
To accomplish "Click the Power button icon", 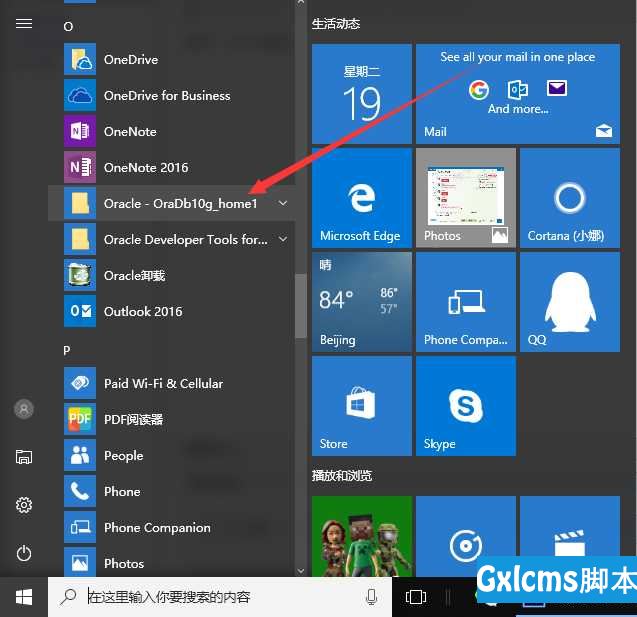I will tap(24, 553).
